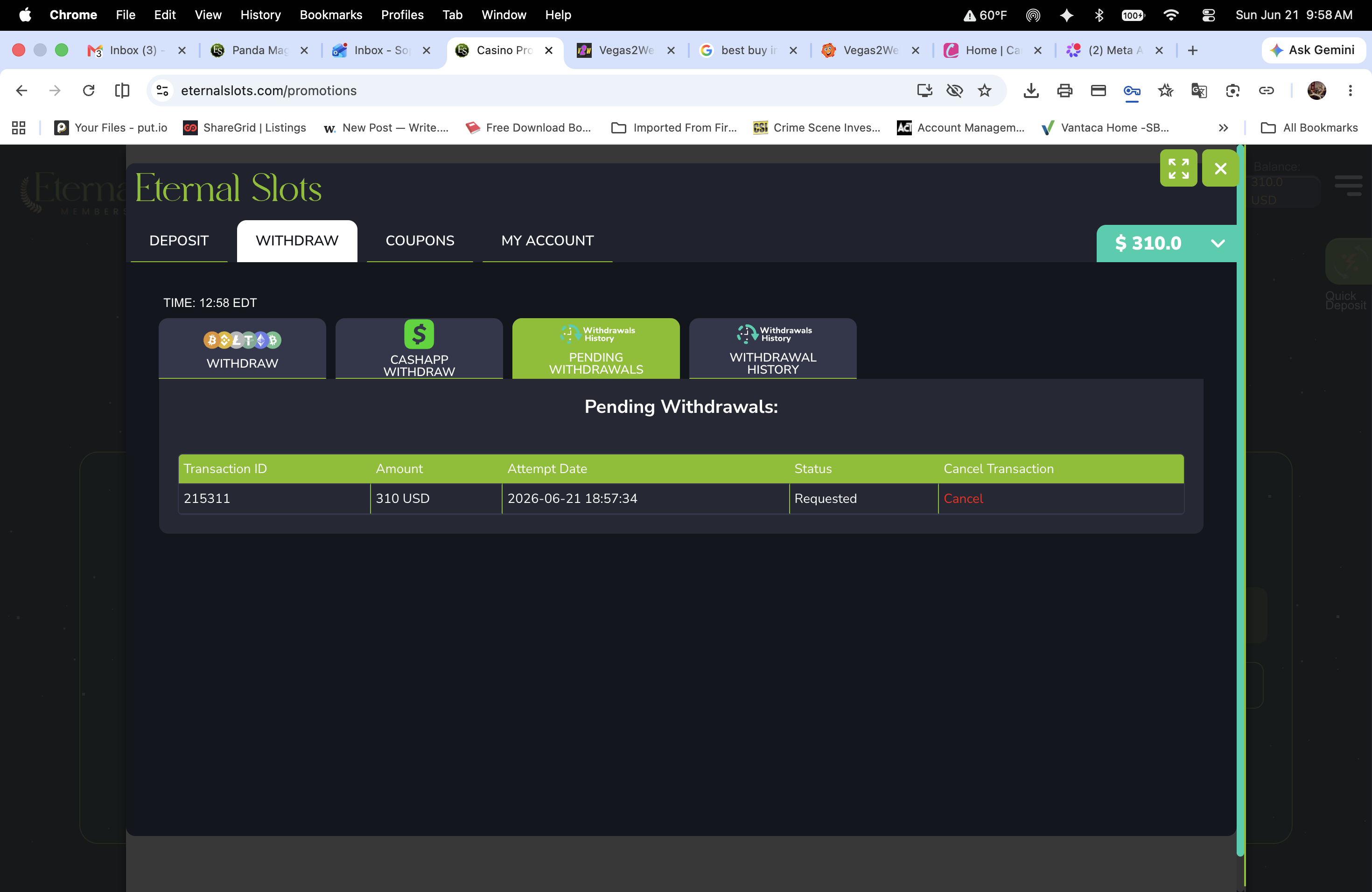Switch to the COUPONS tab
Image resolution: width=1372 pixels, height=892 pixels.
tap(420, 241)
